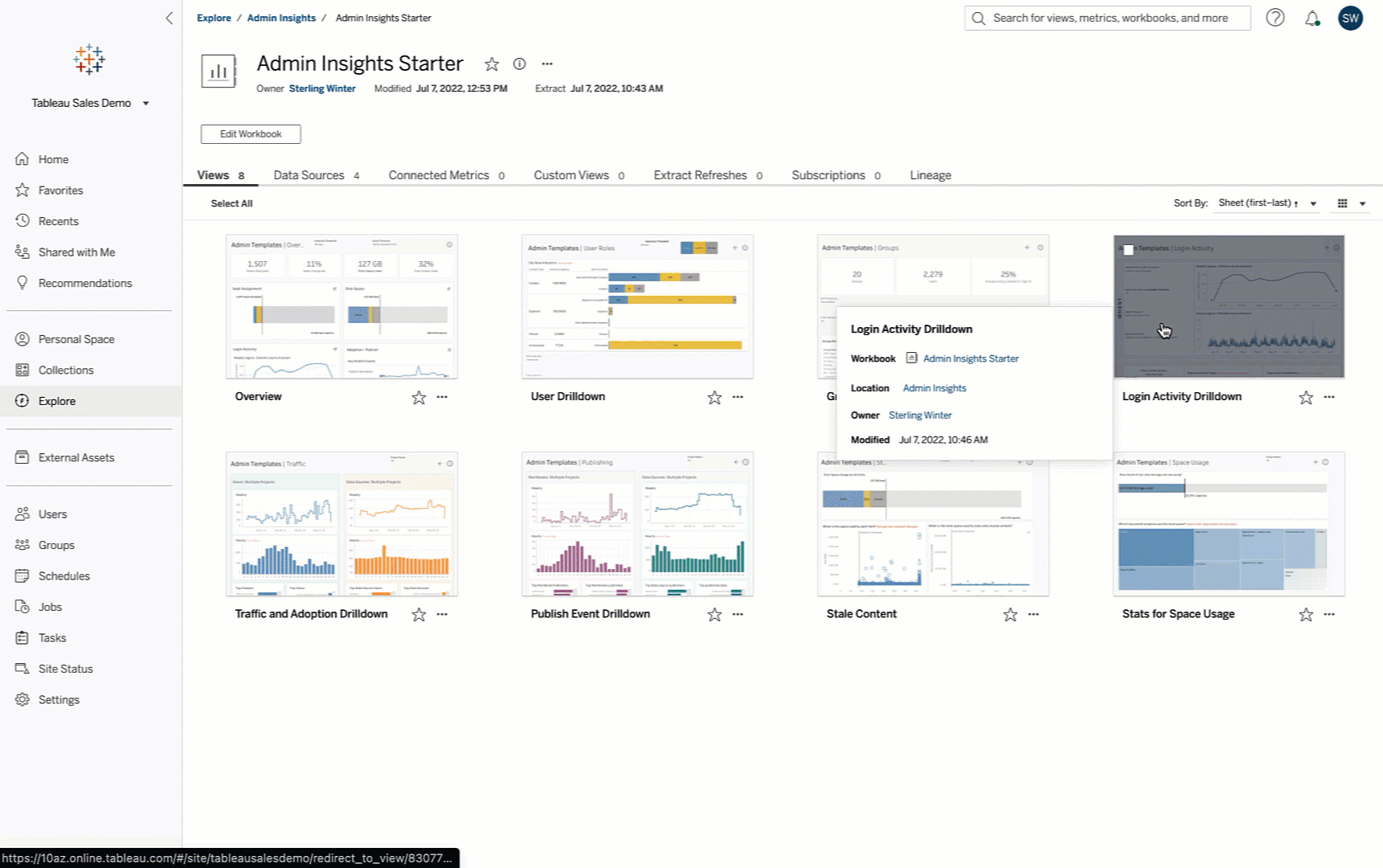The image size is (1383, 868).
Task: Change grid view type dropdown
Action: coord(1351,203)
